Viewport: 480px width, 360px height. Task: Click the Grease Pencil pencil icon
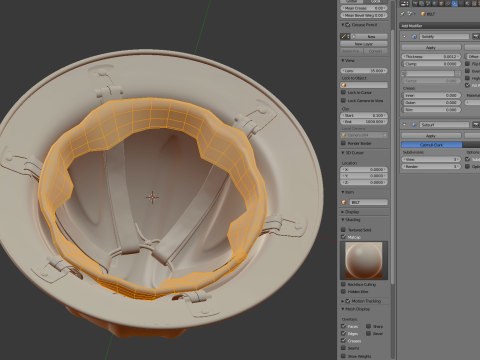[x=344, y=36]
